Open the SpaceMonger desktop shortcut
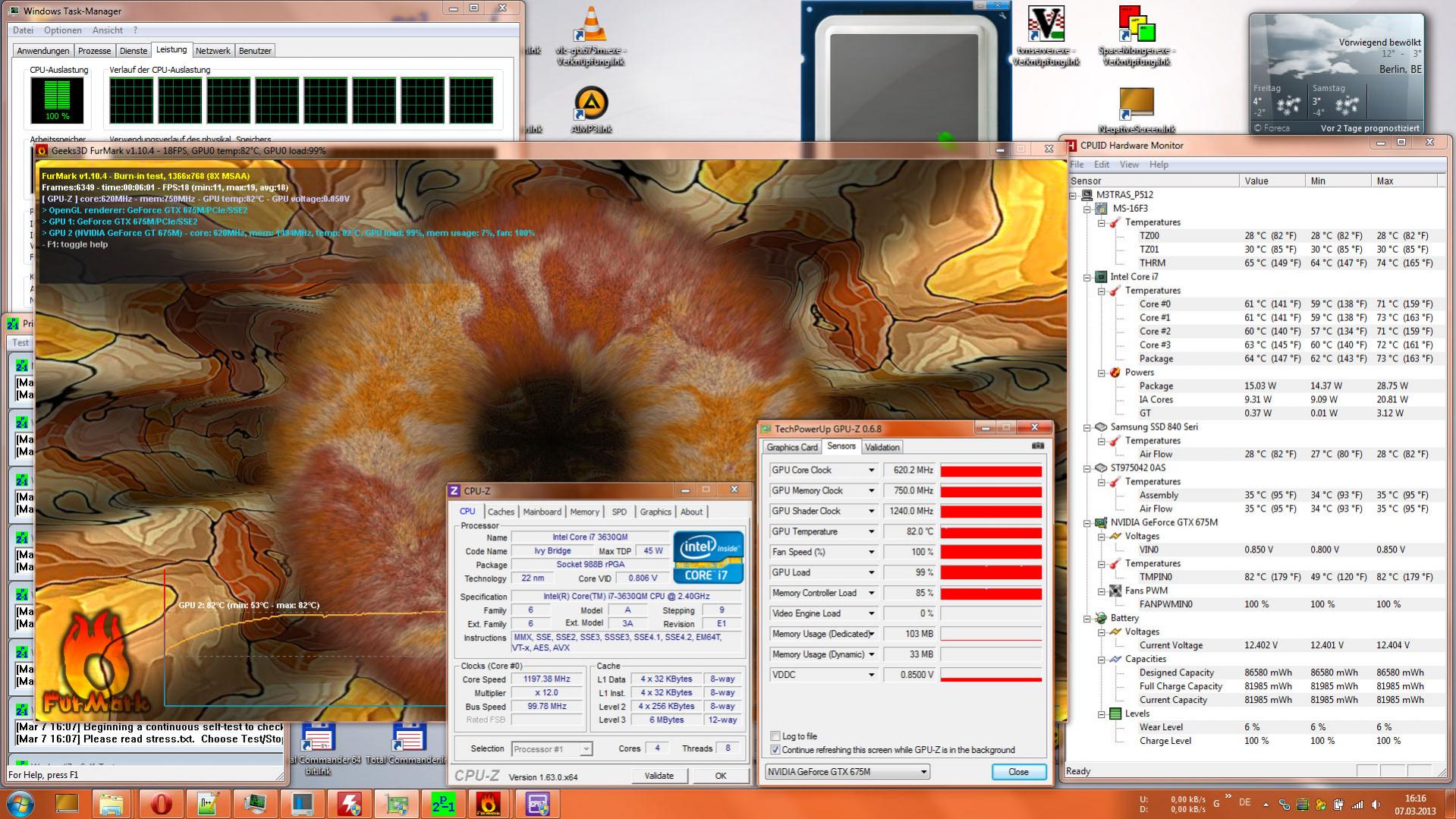The height and width of the screenshot is (819, 1456). click(1136, 36)
